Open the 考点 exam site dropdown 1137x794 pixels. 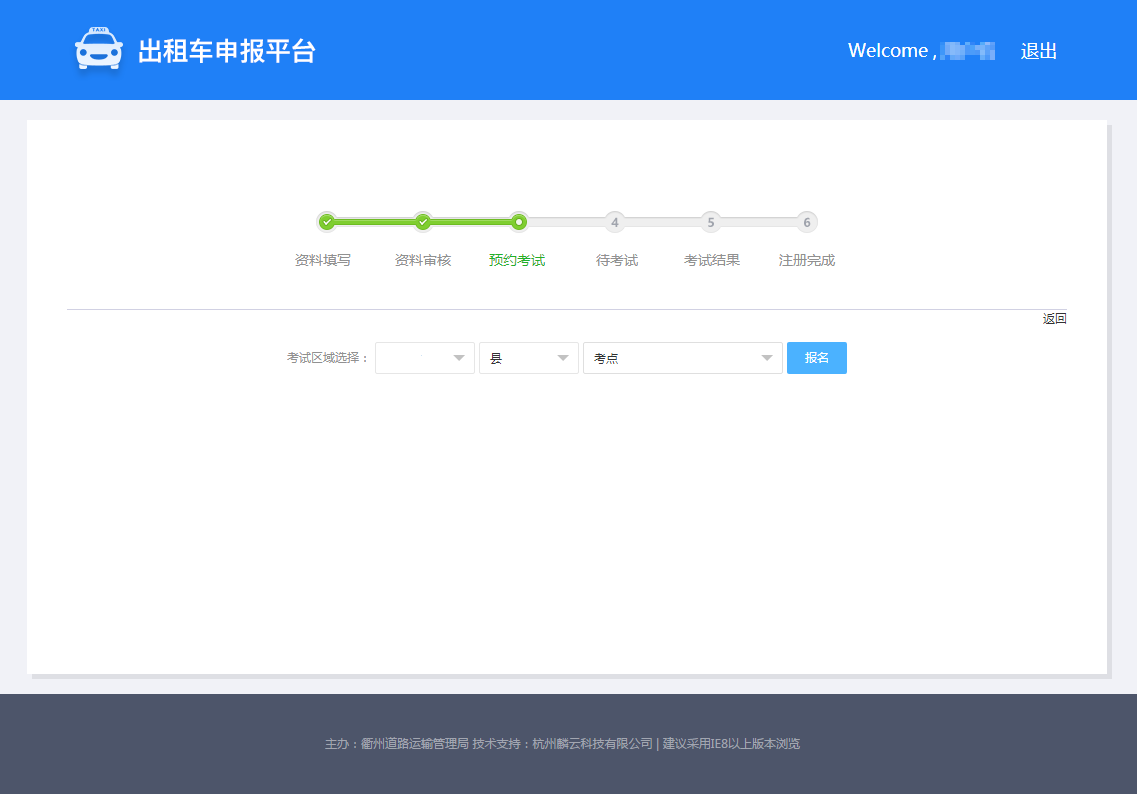tap(682, 358)
